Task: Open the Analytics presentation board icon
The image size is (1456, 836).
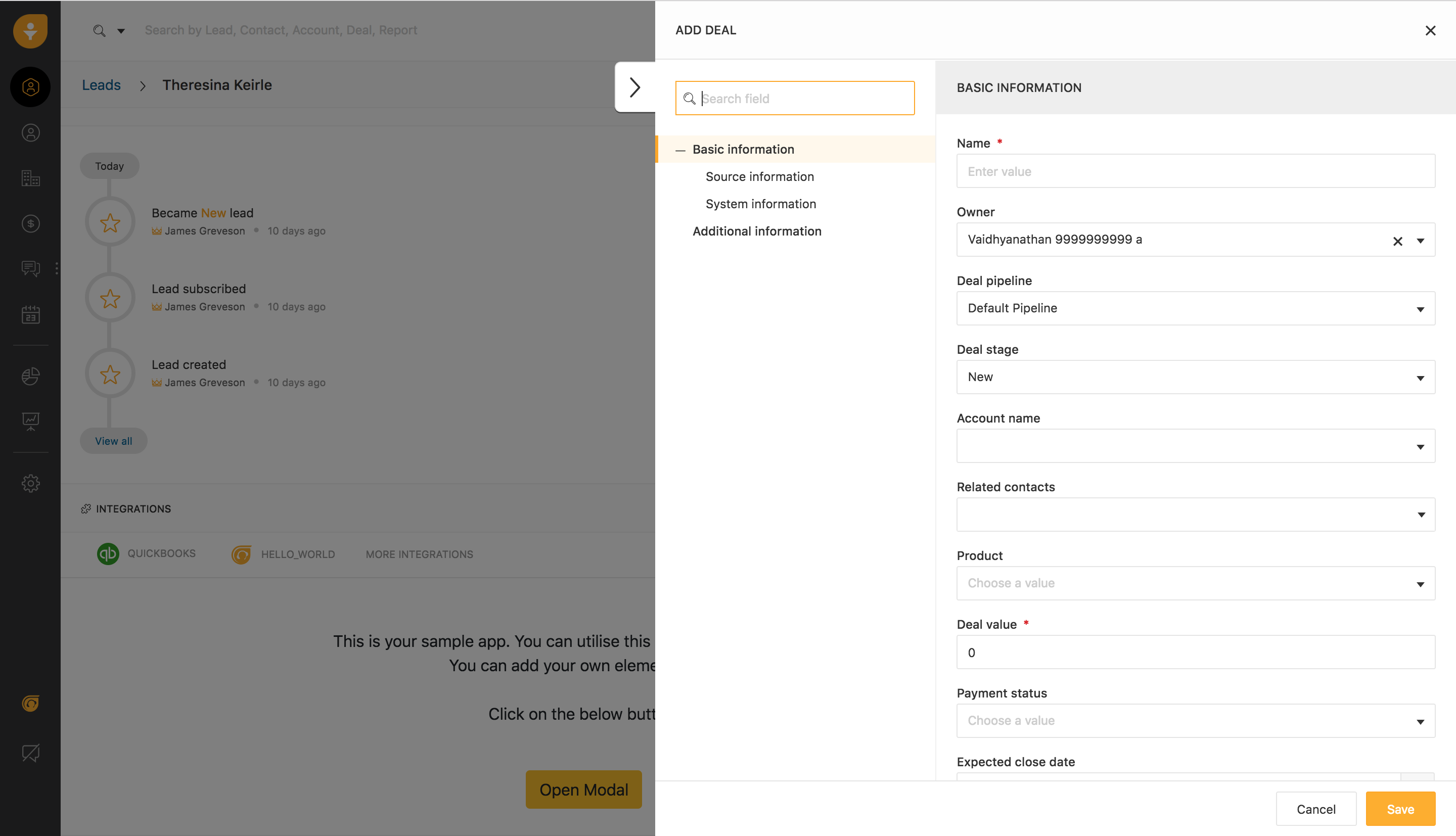Action: pos(30,422)
